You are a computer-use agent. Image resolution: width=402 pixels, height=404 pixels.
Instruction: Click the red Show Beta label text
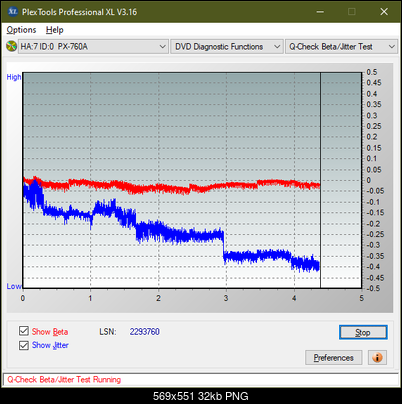pos(50,332)
